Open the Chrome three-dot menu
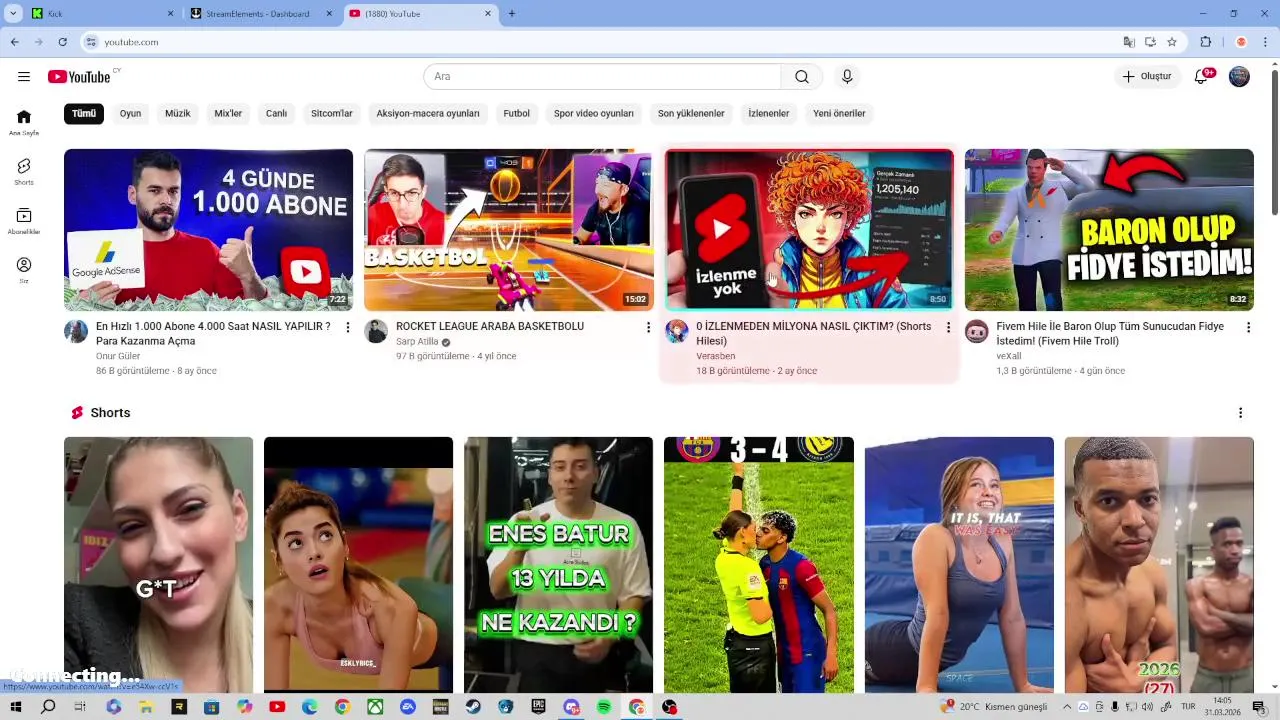 coord(1266,42)
